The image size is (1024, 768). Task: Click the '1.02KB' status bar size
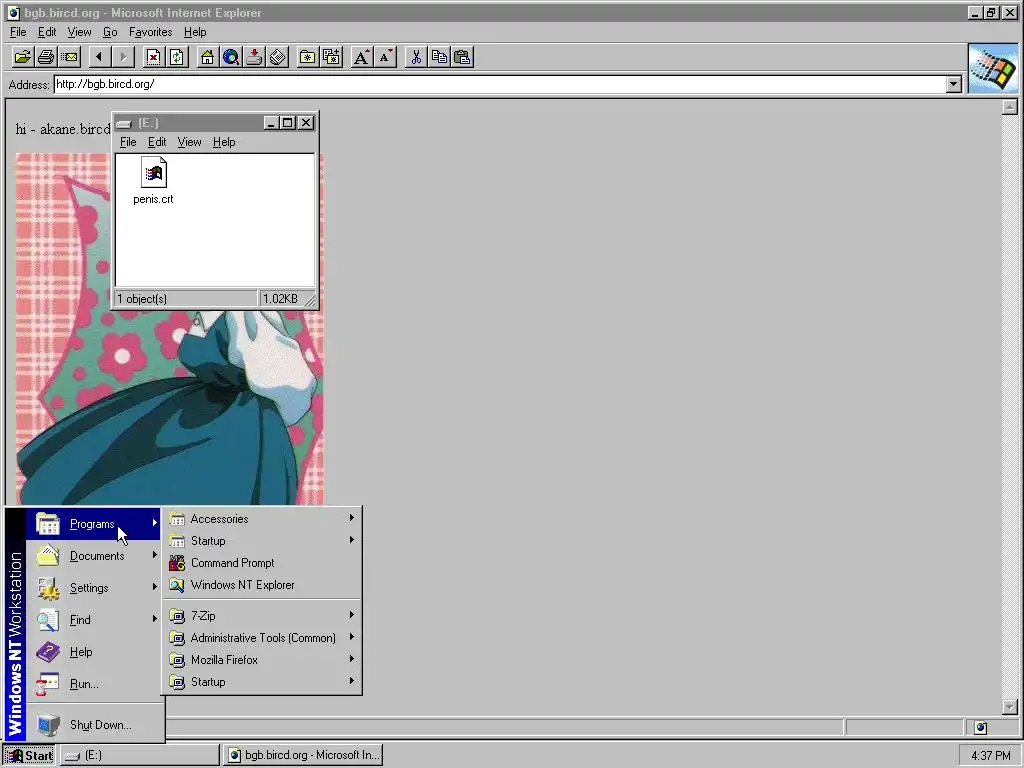pos(280,299)
